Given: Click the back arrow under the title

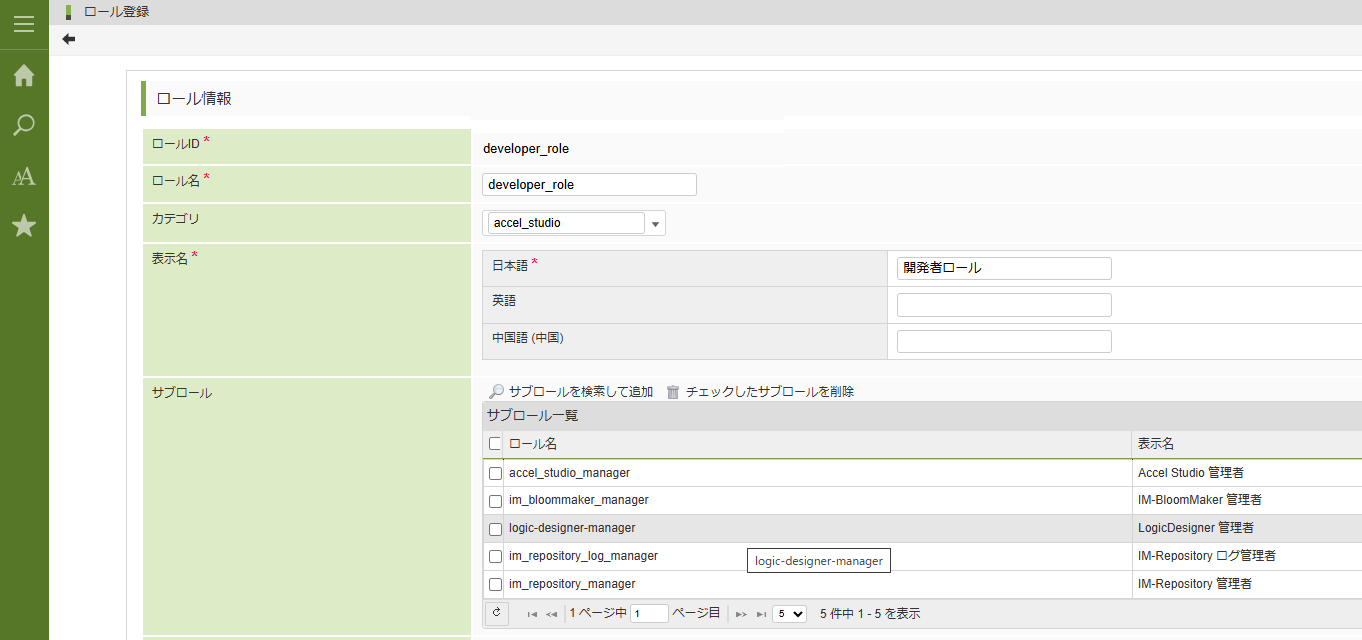Looking at the screenshot, I should point(69,39).
